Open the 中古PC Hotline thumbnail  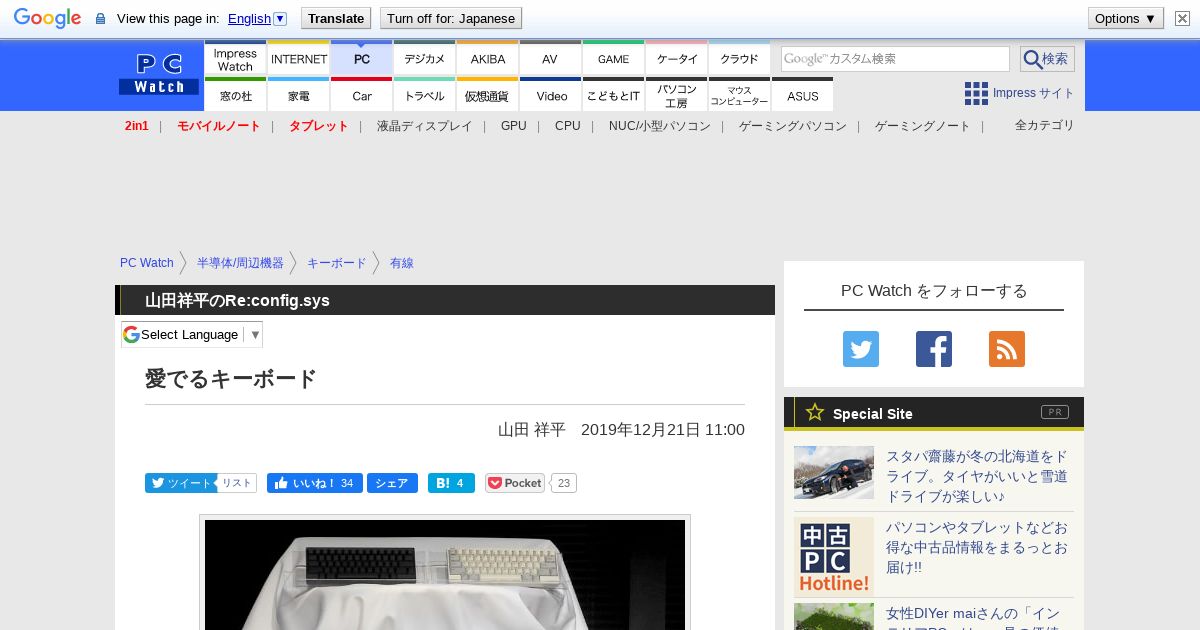pyautogui.click(x=834, y=557)
